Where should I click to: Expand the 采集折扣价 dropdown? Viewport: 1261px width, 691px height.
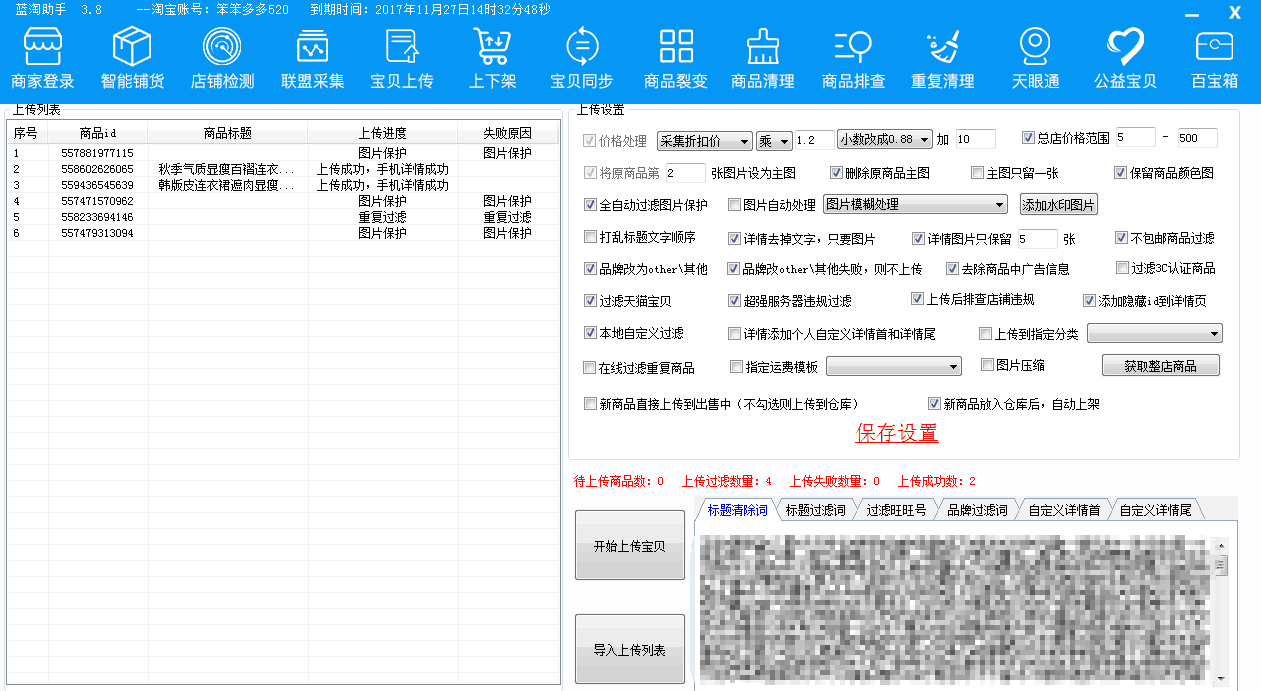coord(703,141)
